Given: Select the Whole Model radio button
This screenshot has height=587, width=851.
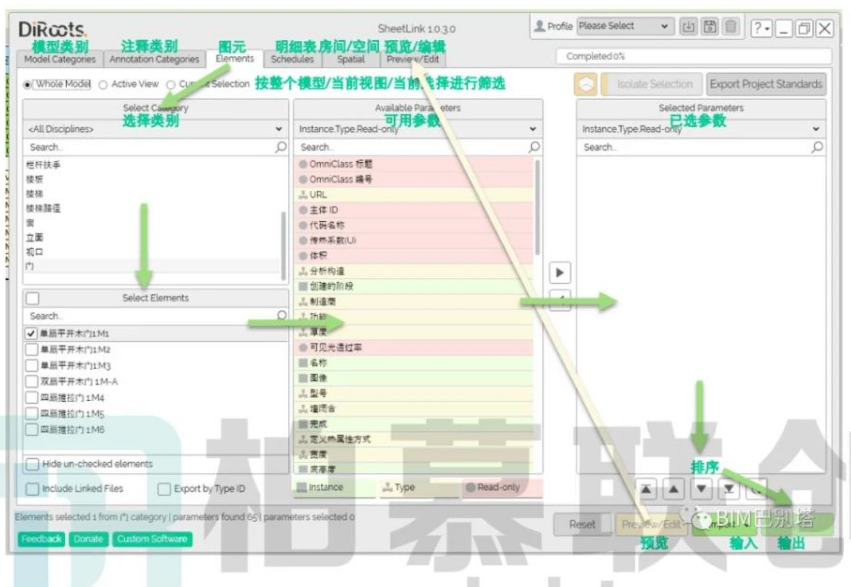Looking at the screenshot, I should pos(27,85).
